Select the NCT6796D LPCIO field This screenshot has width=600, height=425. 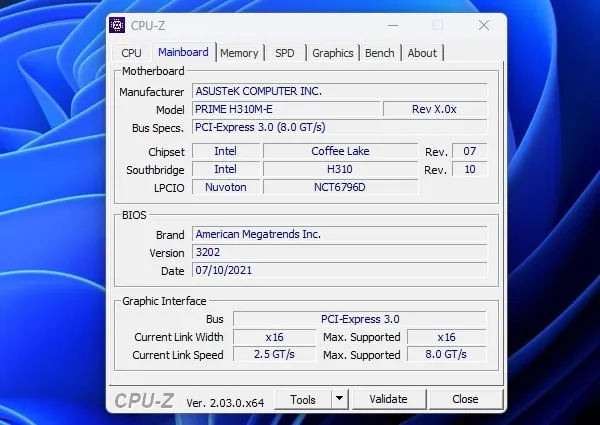340,187
